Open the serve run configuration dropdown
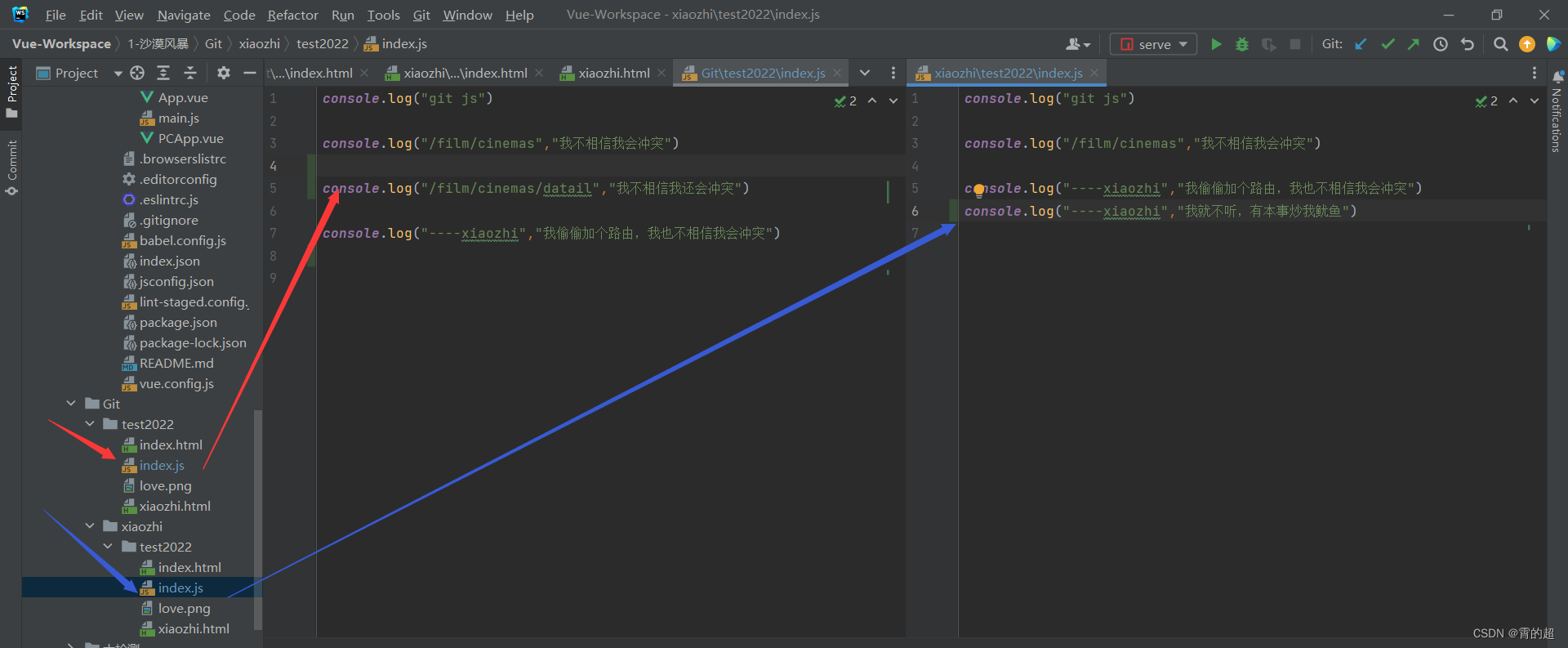Image resolution: width=1568 pixels, height=648 pixels. [1153, 44]
